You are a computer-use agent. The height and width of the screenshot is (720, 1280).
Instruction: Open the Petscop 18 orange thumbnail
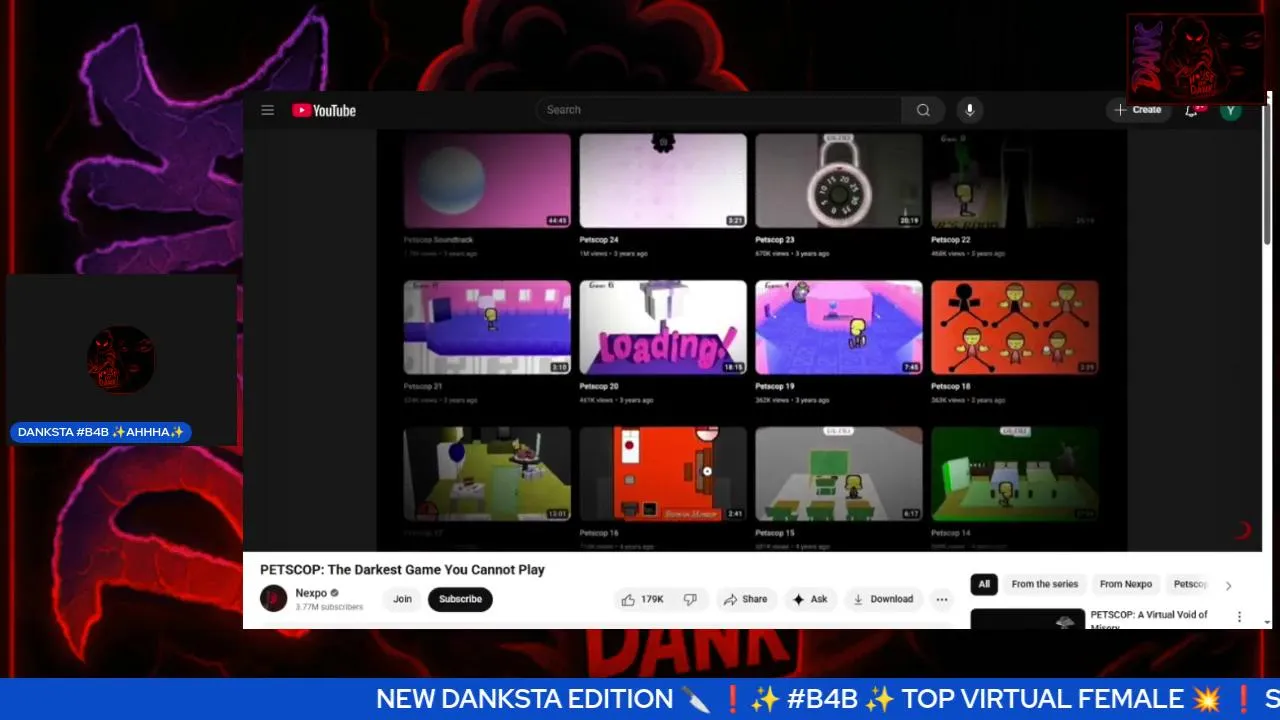click(1015, 327)
